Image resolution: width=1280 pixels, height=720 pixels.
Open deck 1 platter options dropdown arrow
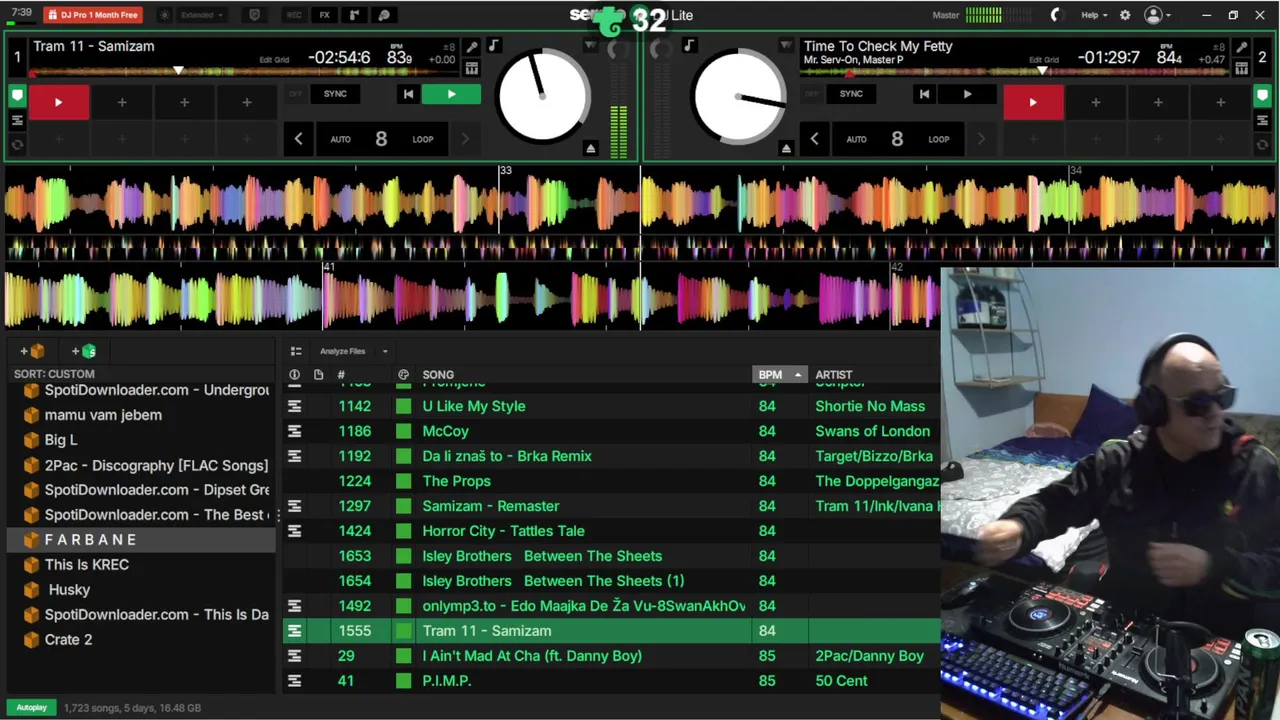(590, 46)
